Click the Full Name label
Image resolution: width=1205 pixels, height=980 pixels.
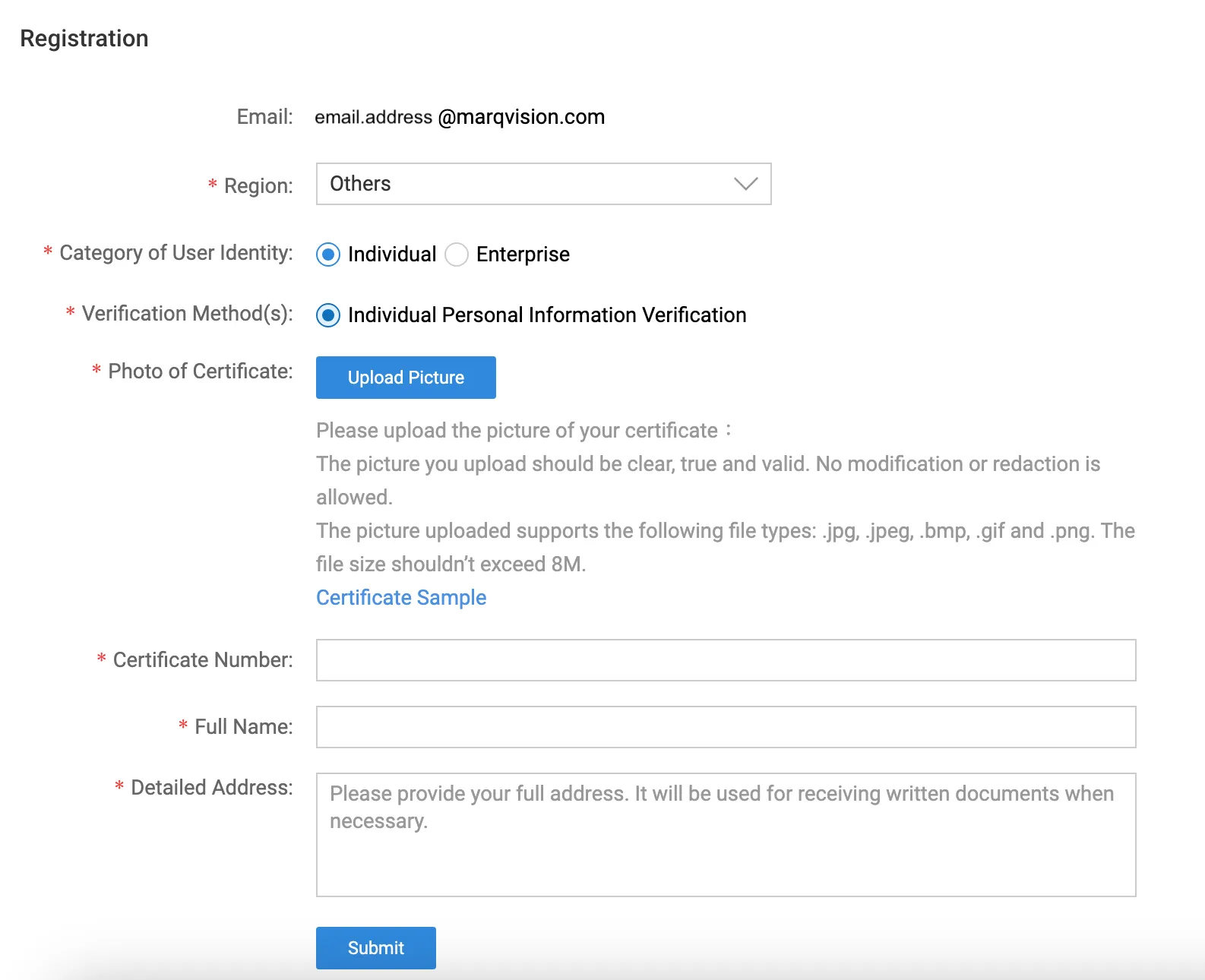click(244, 727)
